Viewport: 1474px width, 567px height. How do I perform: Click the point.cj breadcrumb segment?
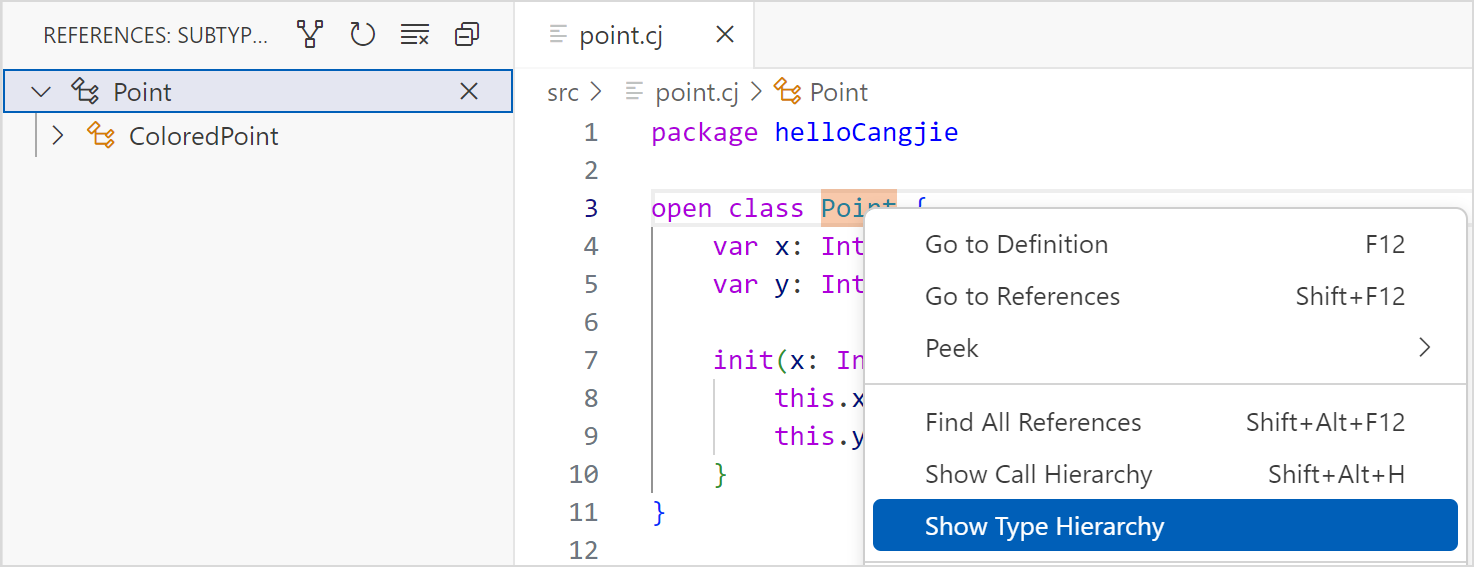(x=696, y=92)
